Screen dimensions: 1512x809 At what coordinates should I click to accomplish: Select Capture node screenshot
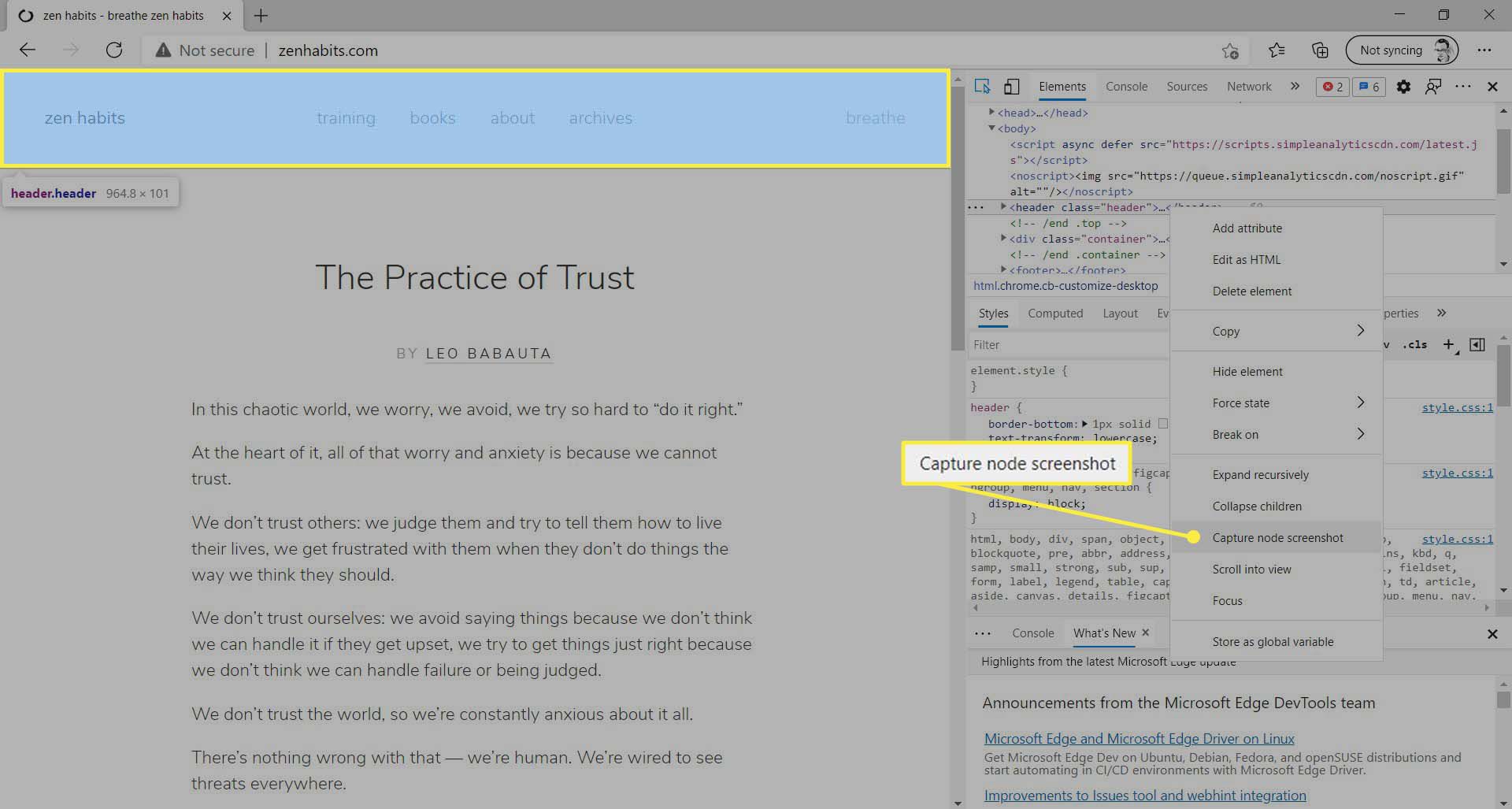[x=1276, y=538]
